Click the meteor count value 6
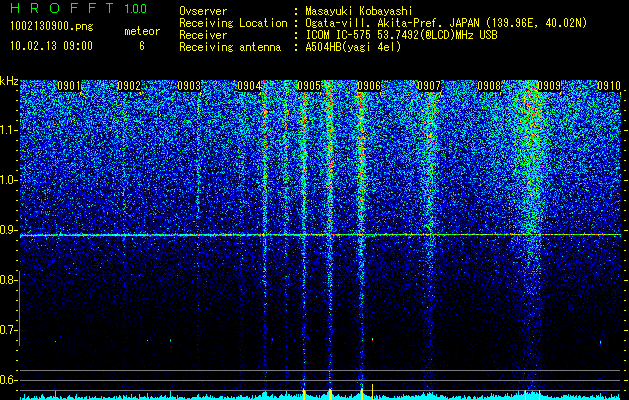The width and height of the screenshot is (629, 400). pyautogui.click(x=142, y=46)
